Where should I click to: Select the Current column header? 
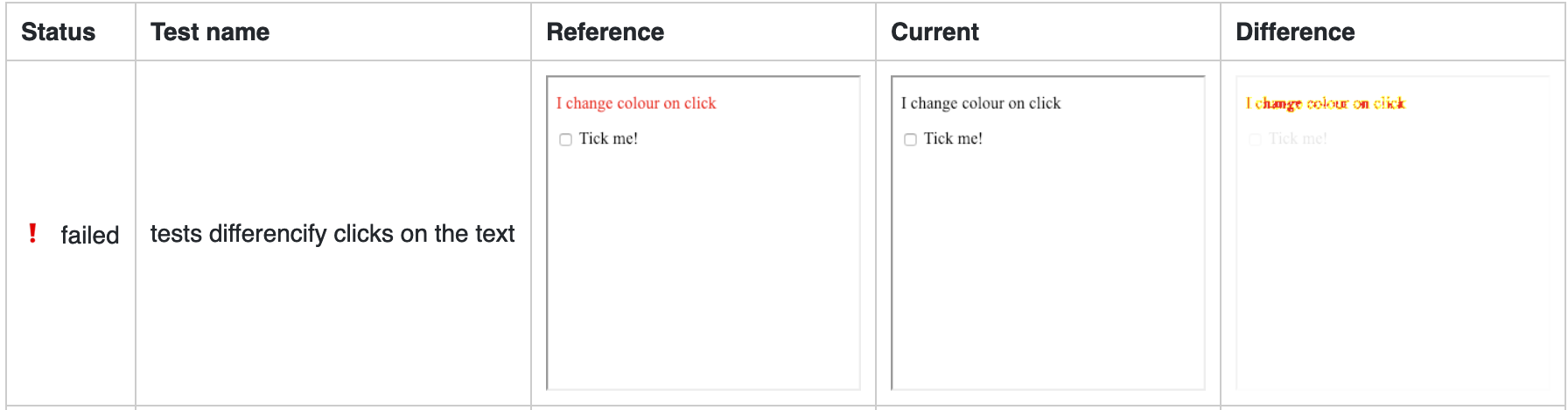pos(934,32)
